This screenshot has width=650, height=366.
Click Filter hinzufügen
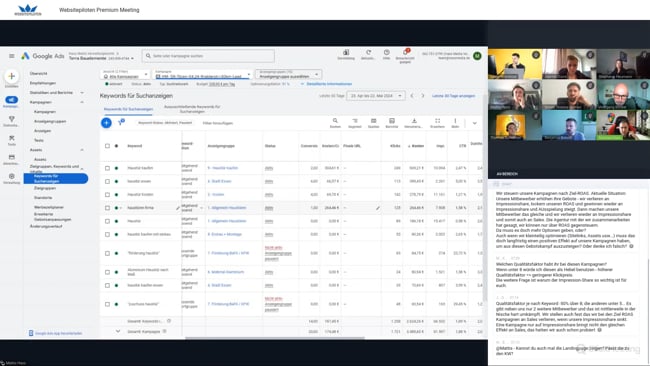pos(218,123)
